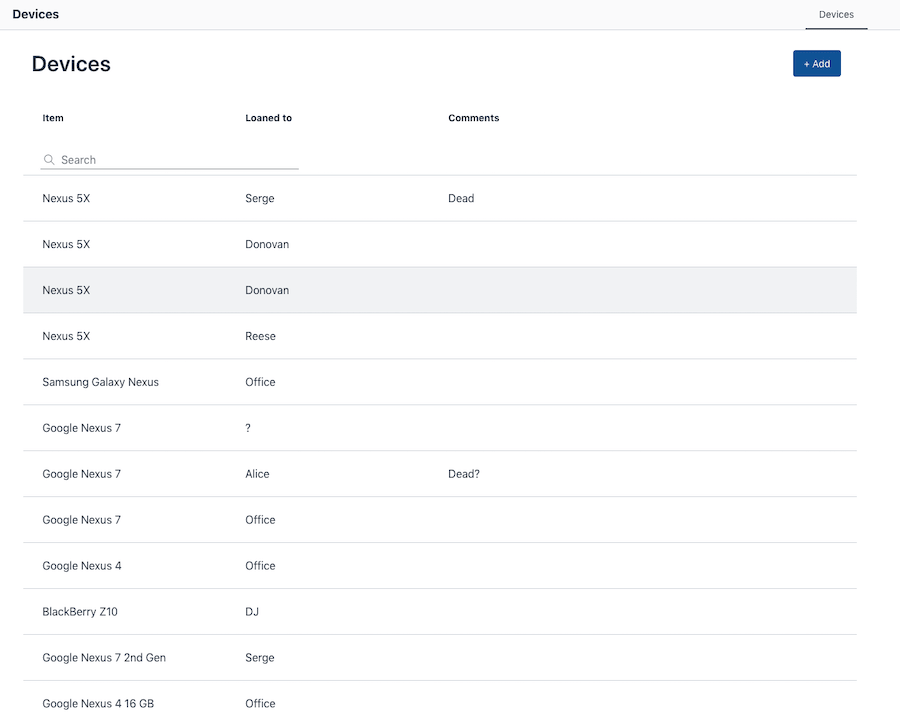Open Google Nexus 7 loaned to Alice

pos(440,473)
